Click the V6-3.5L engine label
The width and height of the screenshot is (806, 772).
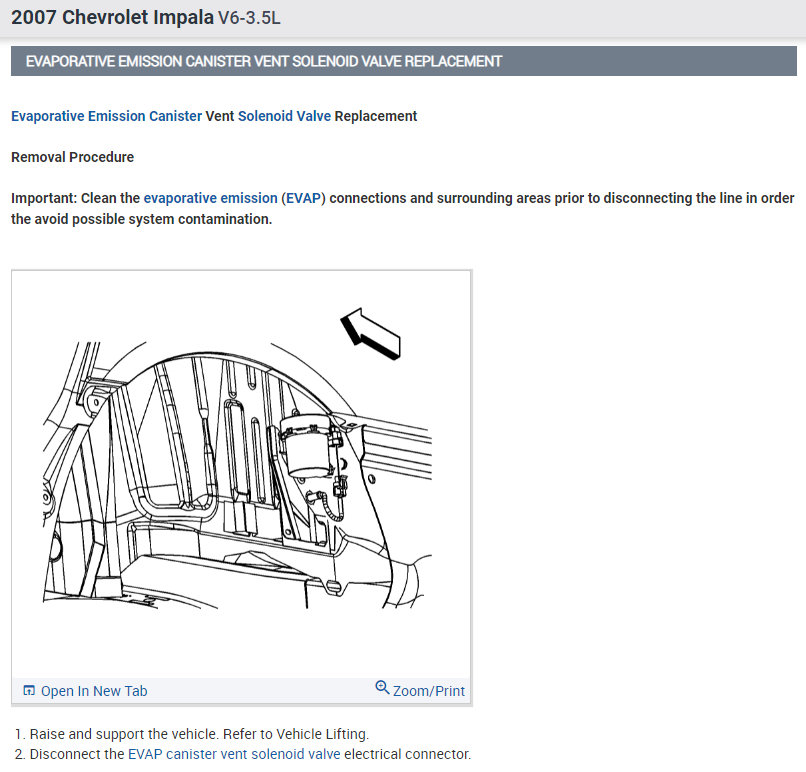[x=249, y=18]
